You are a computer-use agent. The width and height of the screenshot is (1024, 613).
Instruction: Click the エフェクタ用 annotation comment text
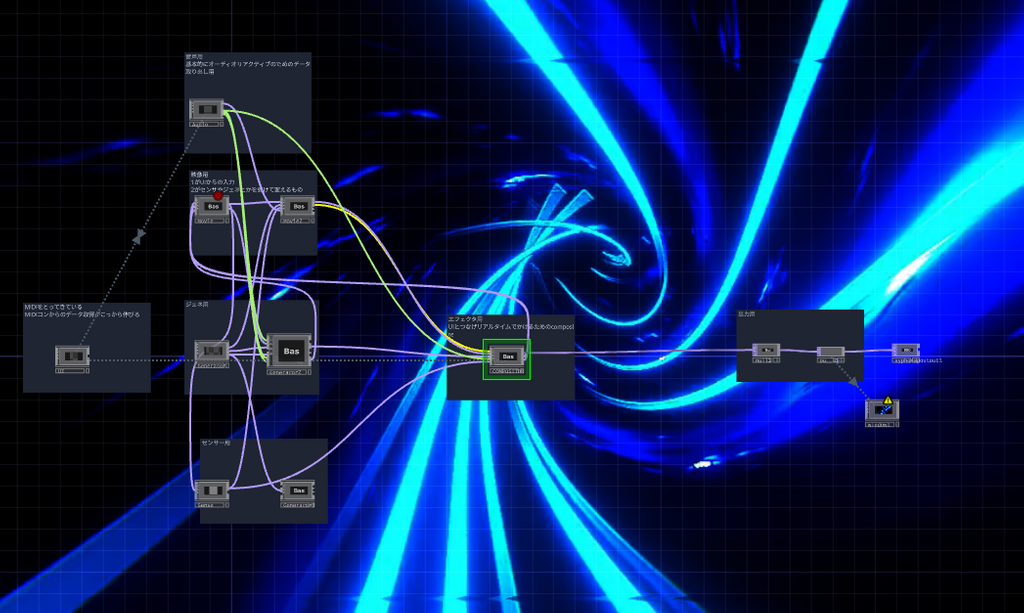tap(510, 327)
